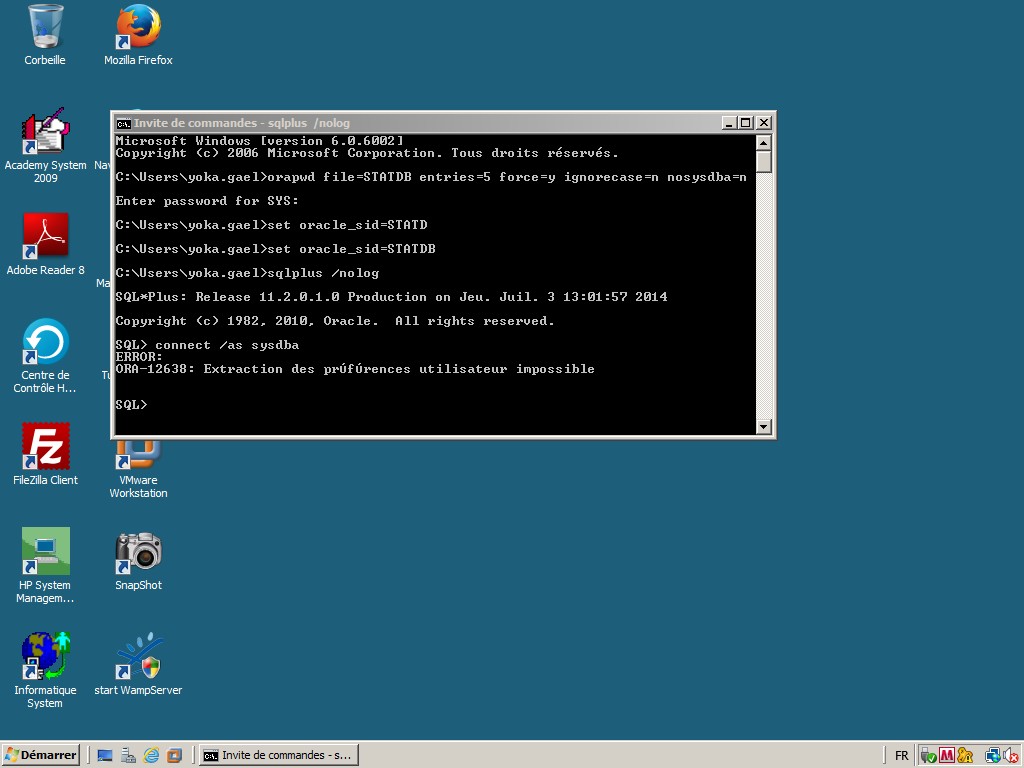
Task: Open the FileZilla Client shortcut
Action: click(x=45, y=448)
